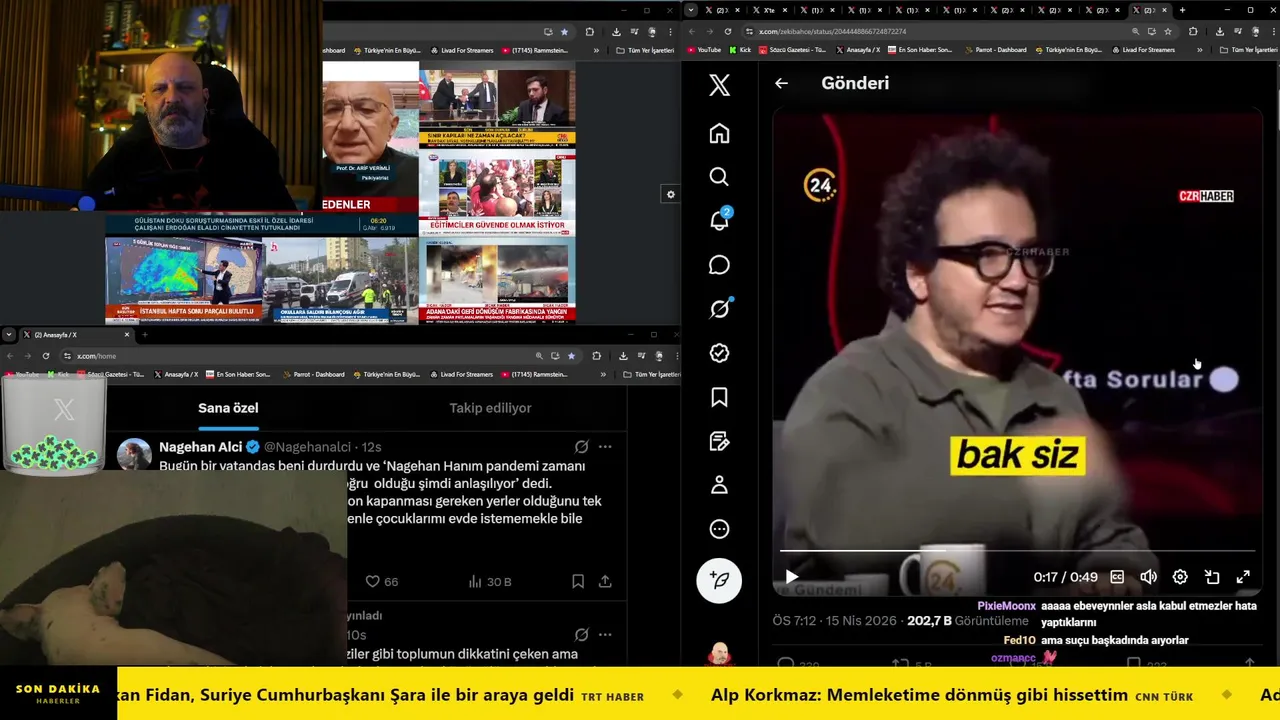Viewport: 1280px width, 720px height.
Task: Click the compose post feather button
Action: [719, 579]
